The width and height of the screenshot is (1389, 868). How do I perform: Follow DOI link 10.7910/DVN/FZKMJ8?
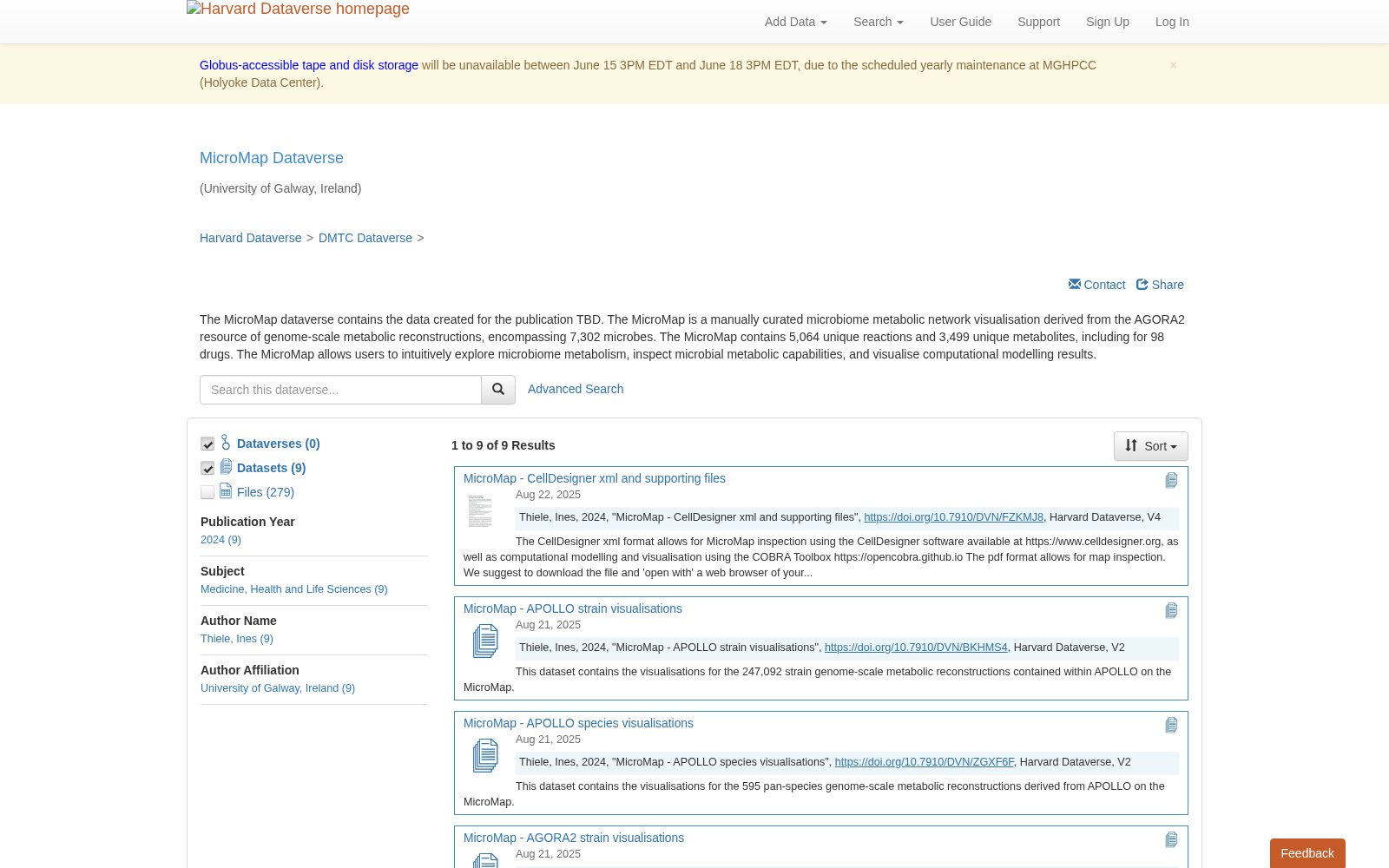click(x=954, y=517)
